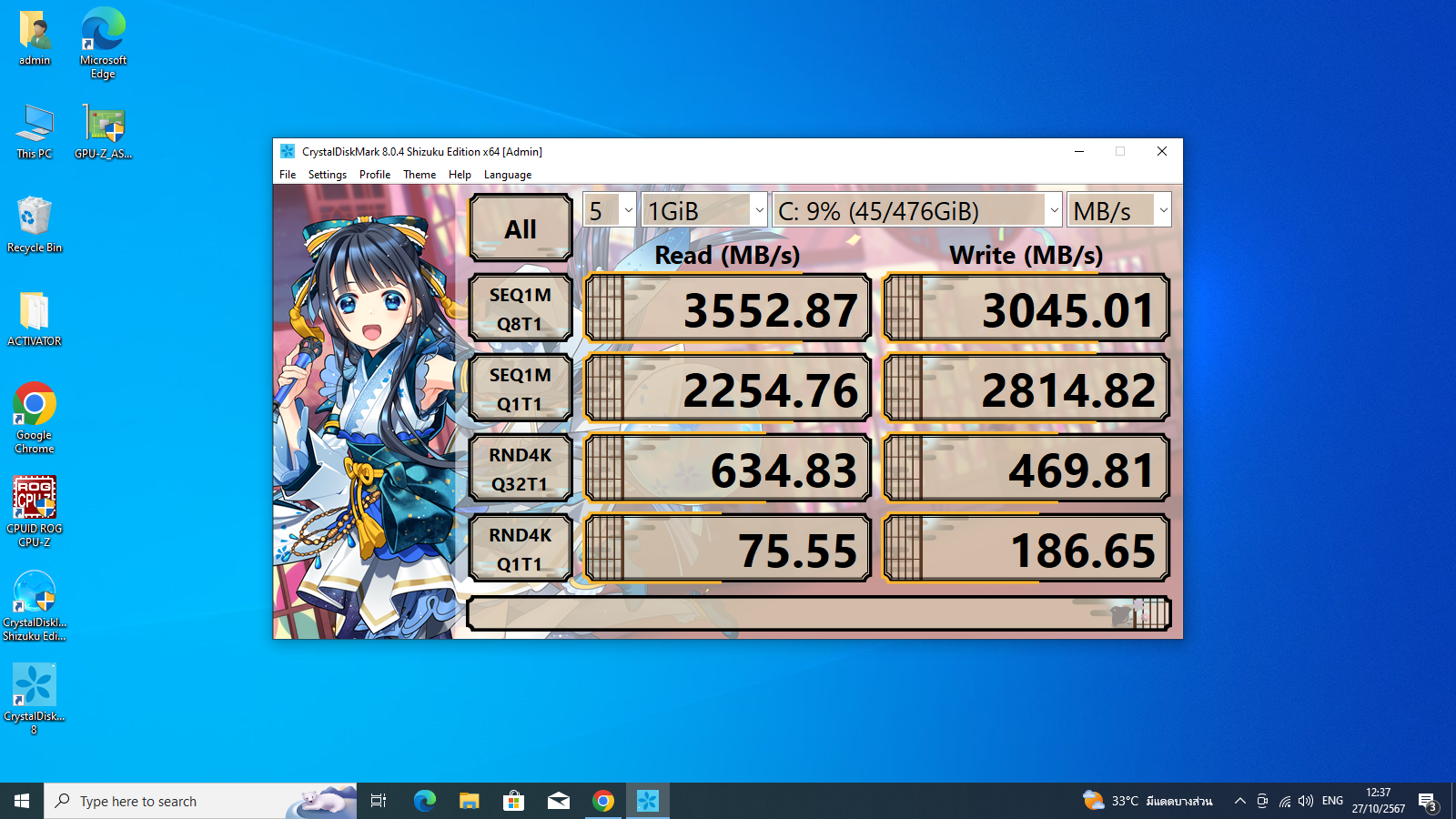Expand the test size dropdown 1GiB

pyautogui.click(x=704, y=210)
